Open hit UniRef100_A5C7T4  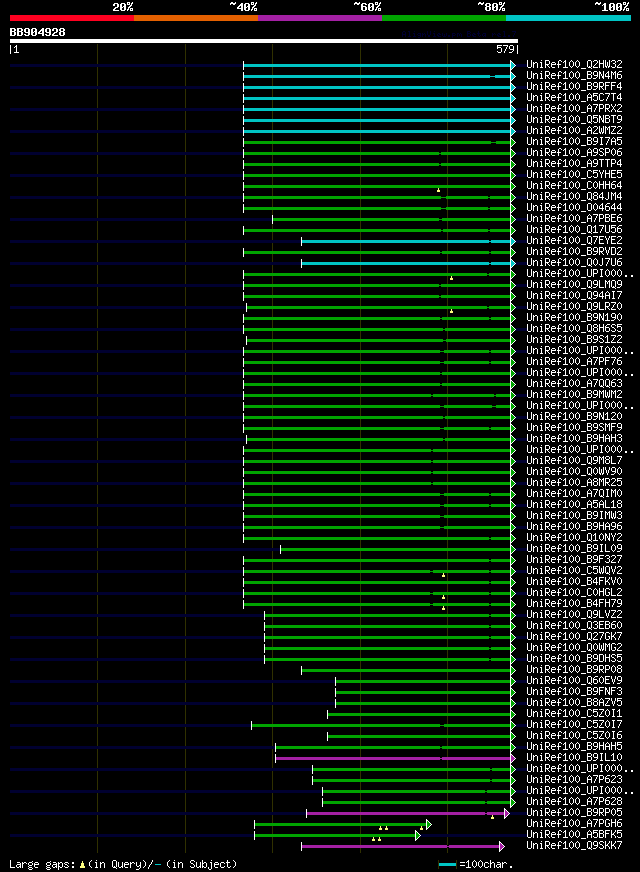pos(574,97)
